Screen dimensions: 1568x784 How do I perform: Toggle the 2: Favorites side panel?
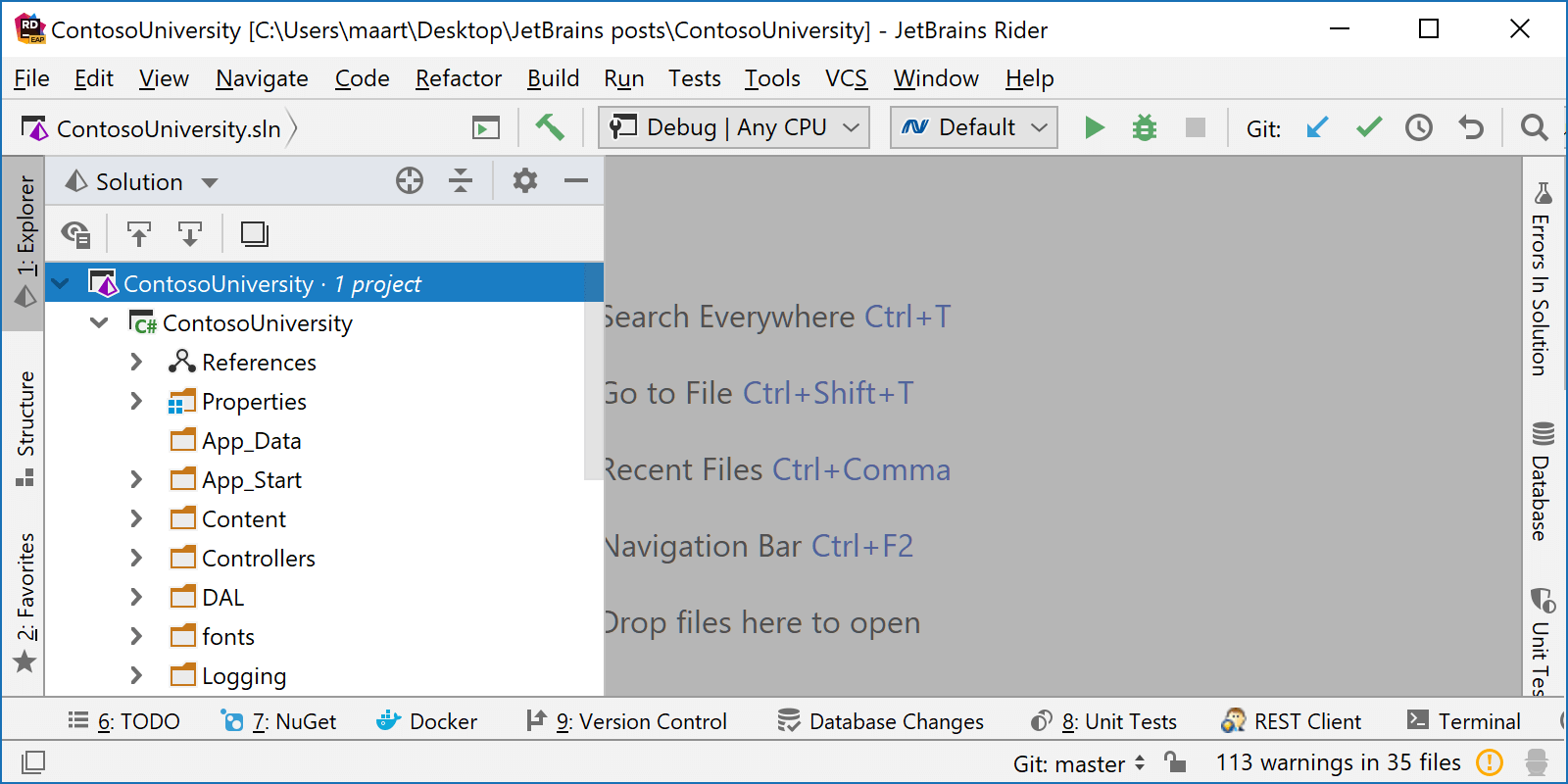point(25,602)
